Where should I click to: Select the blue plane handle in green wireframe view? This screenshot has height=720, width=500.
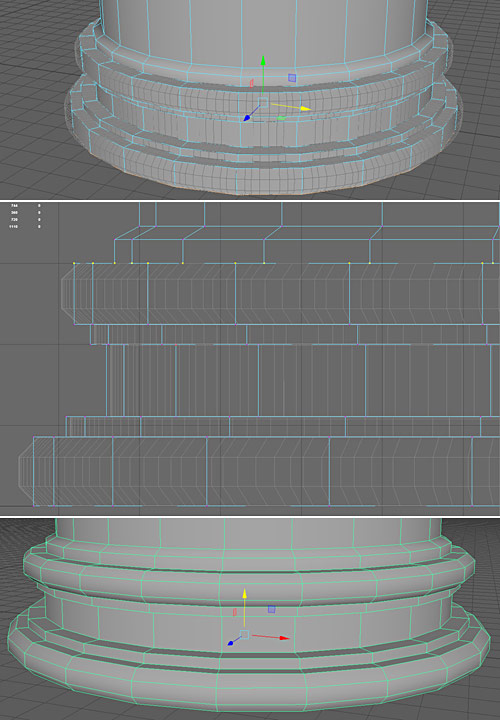272,609
